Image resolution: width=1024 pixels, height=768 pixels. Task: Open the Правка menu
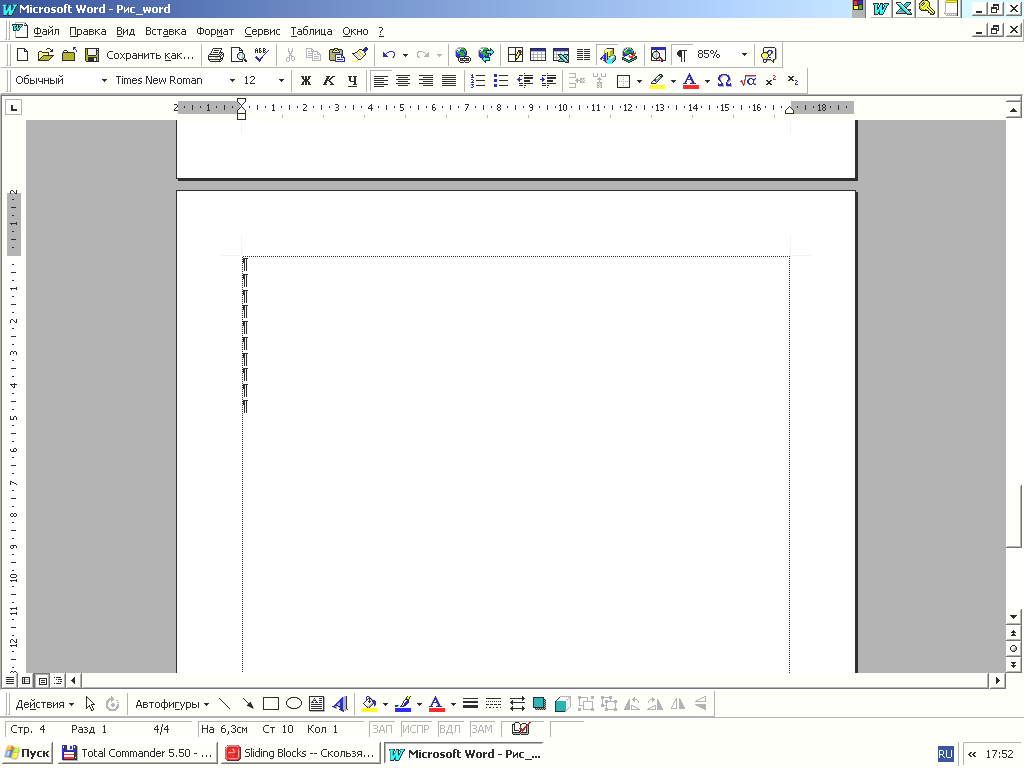(88, 31)
